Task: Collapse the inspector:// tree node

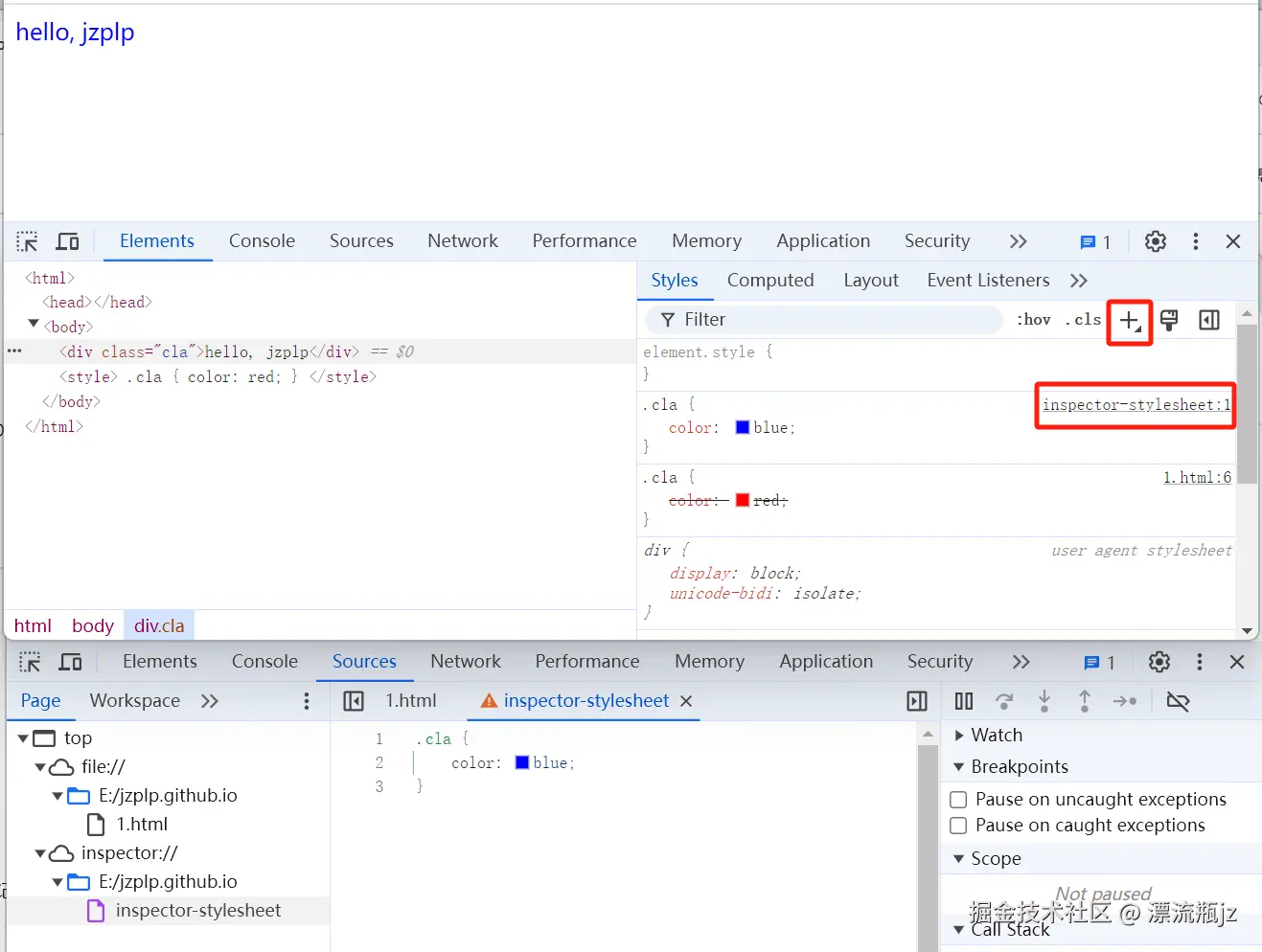Action: click(x=40, y=853)
